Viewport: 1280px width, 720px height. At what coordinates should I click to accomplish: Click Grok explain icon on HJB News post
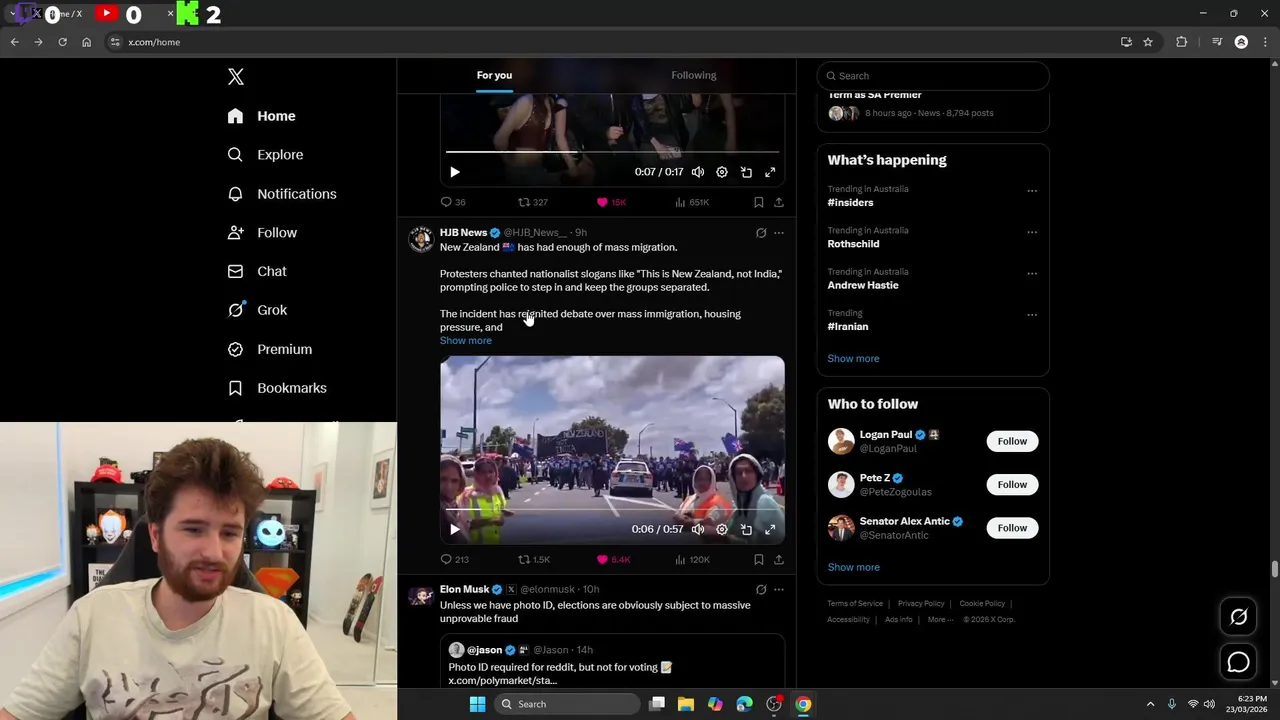pos(761,233)
